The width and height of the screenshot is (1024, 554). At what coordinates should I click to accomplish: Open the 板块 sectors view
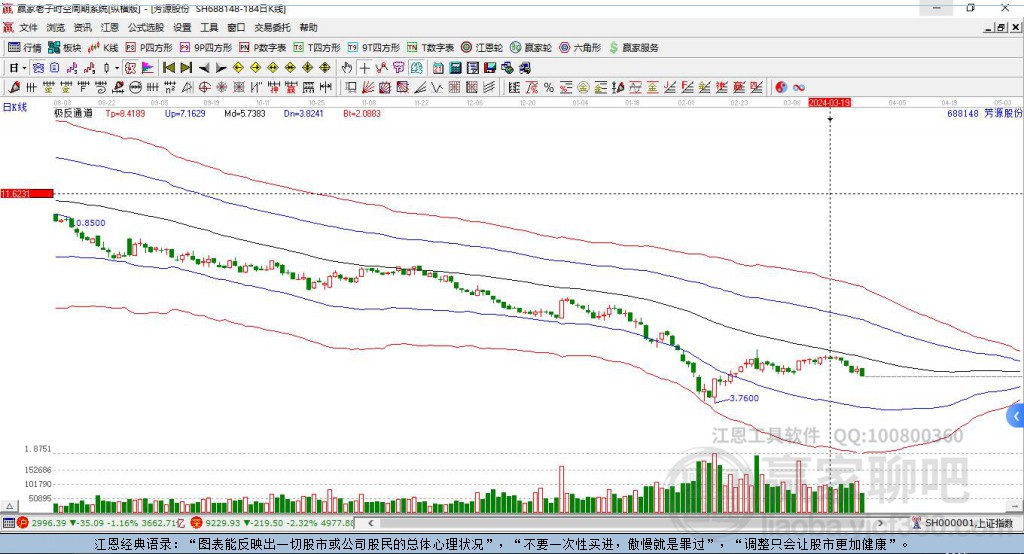click(x=65, y=48)
